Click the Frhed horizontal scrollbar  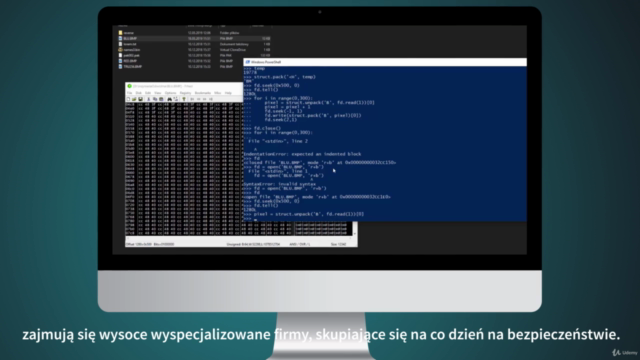coord(239,238)
